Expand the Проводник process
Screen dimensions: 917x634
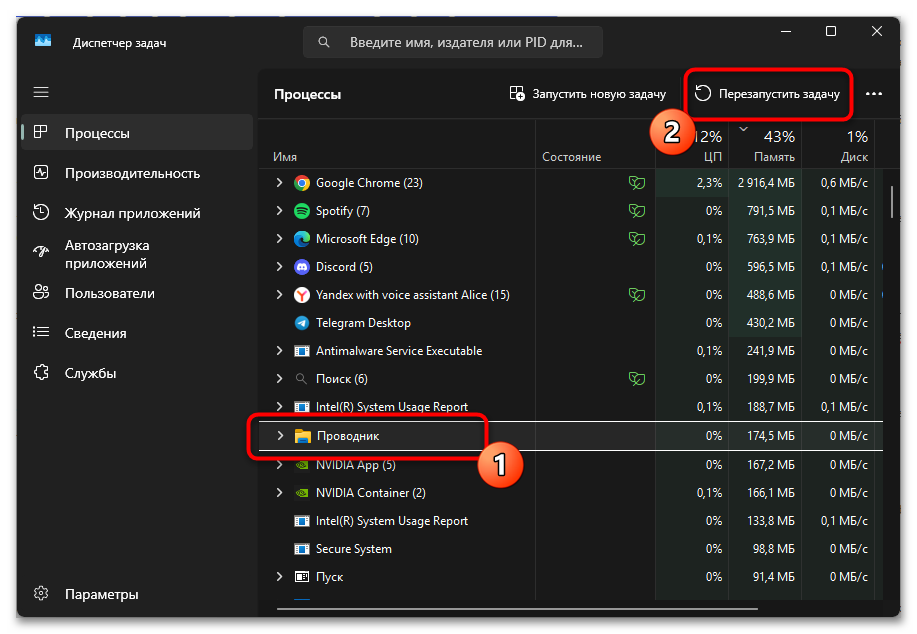click(280, 436)
